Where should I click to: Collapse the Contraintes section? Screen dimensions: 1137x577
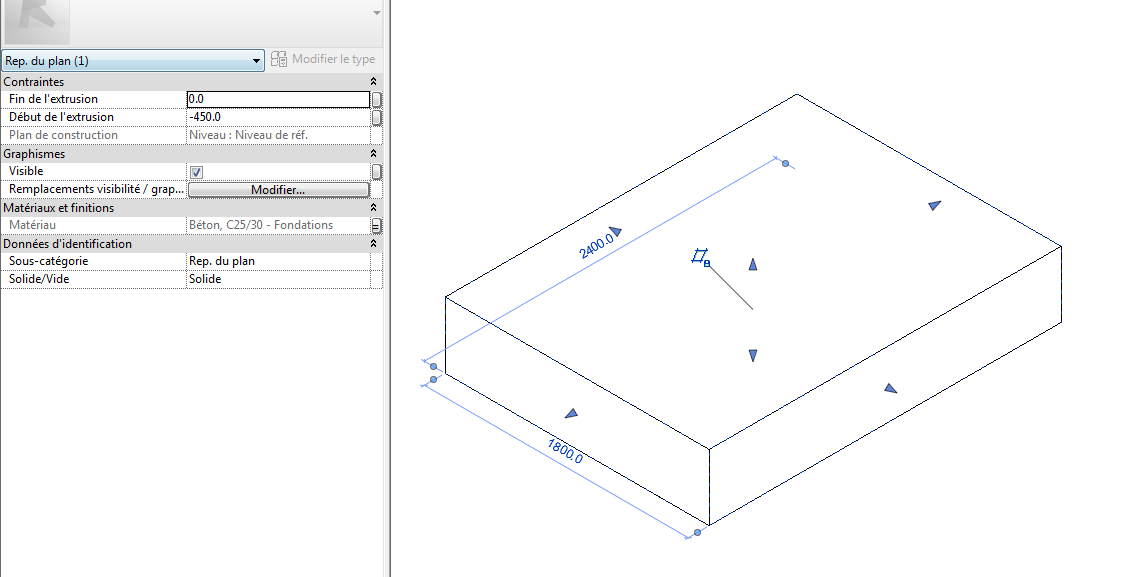pyautogui.click(x=373, y=82)
